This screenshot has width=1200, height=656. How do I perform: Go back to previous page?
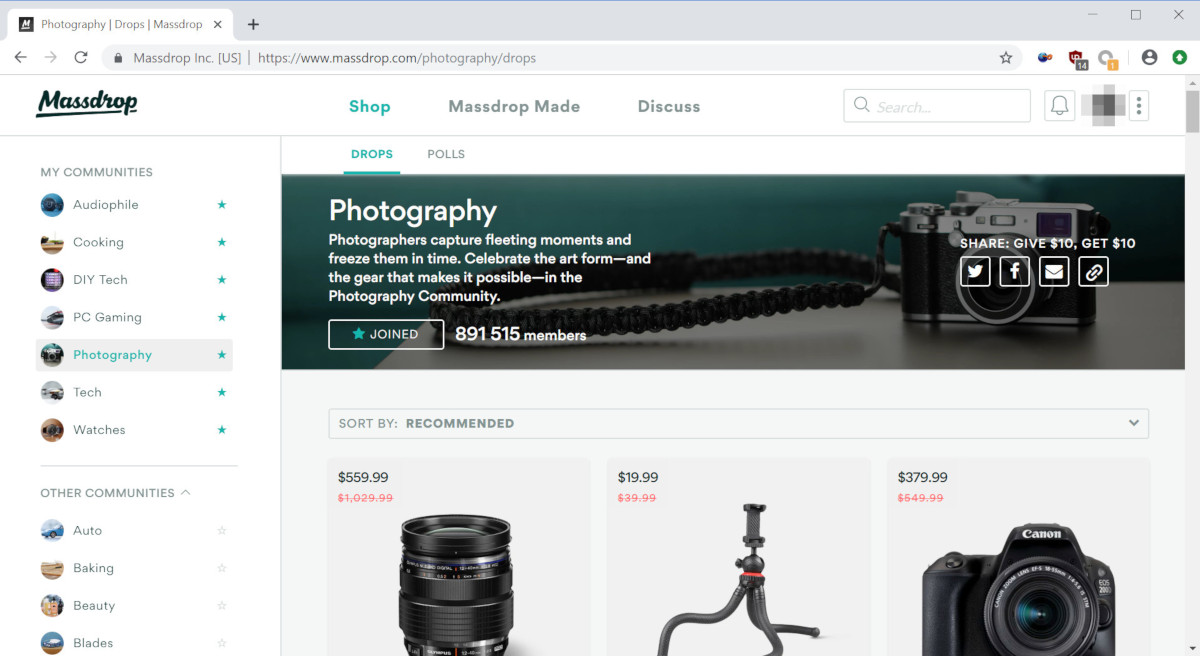coord(20,58)
